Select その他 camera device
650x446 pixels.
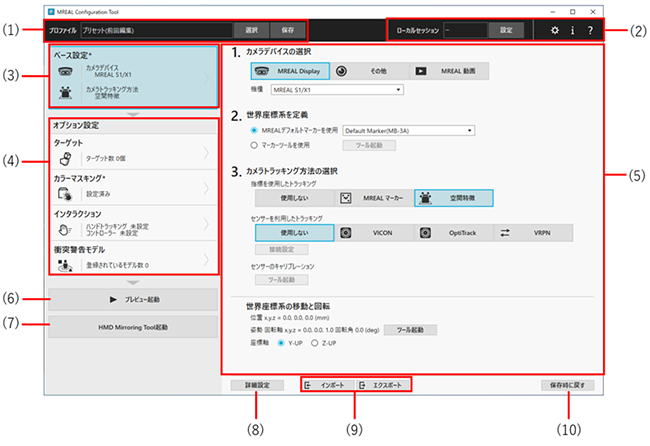click(370, 71)
